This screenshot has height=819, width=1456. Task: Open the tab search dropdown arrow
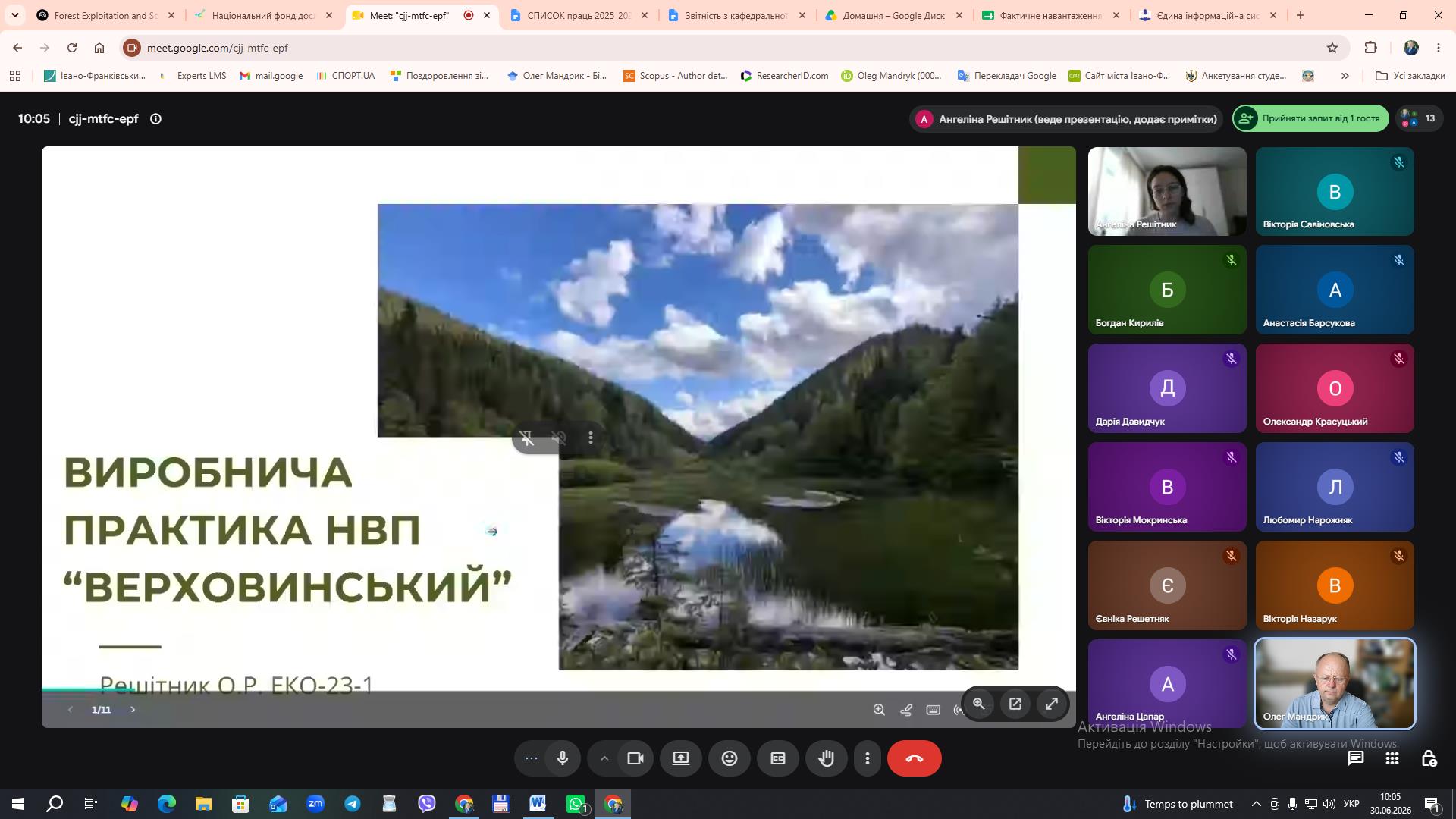pyautogui.click(x=14, y=15)
